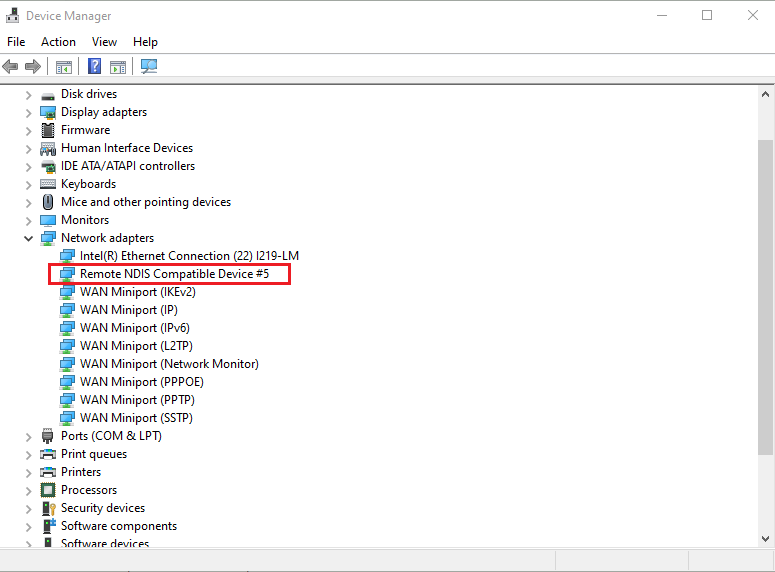The image size is (775, 572).
Task: Expand the Ports (COM & LPT) node
Action: point(28,437)
